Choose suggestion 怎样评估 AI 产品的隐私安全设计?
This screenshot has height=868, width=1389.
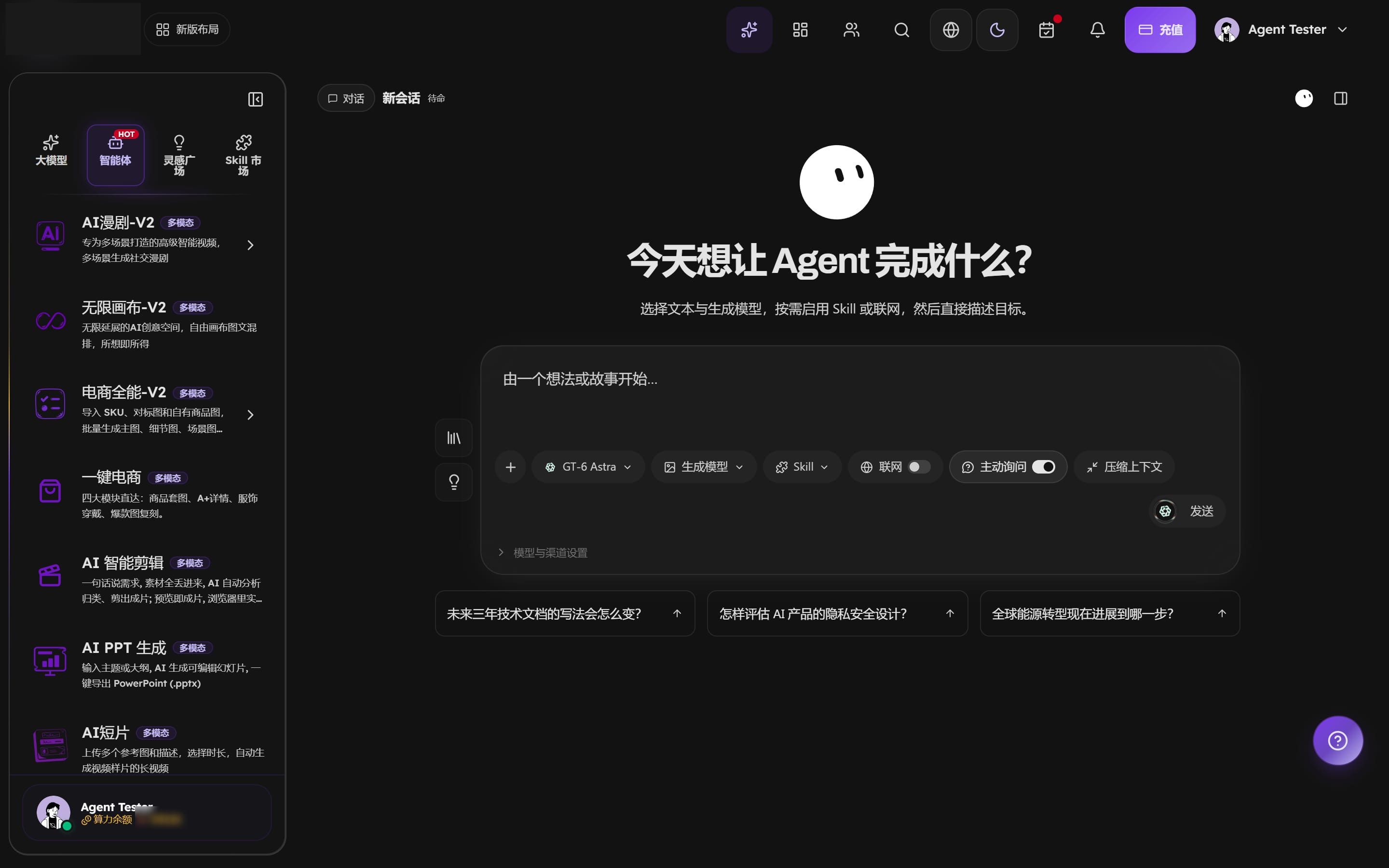[837, 614]
